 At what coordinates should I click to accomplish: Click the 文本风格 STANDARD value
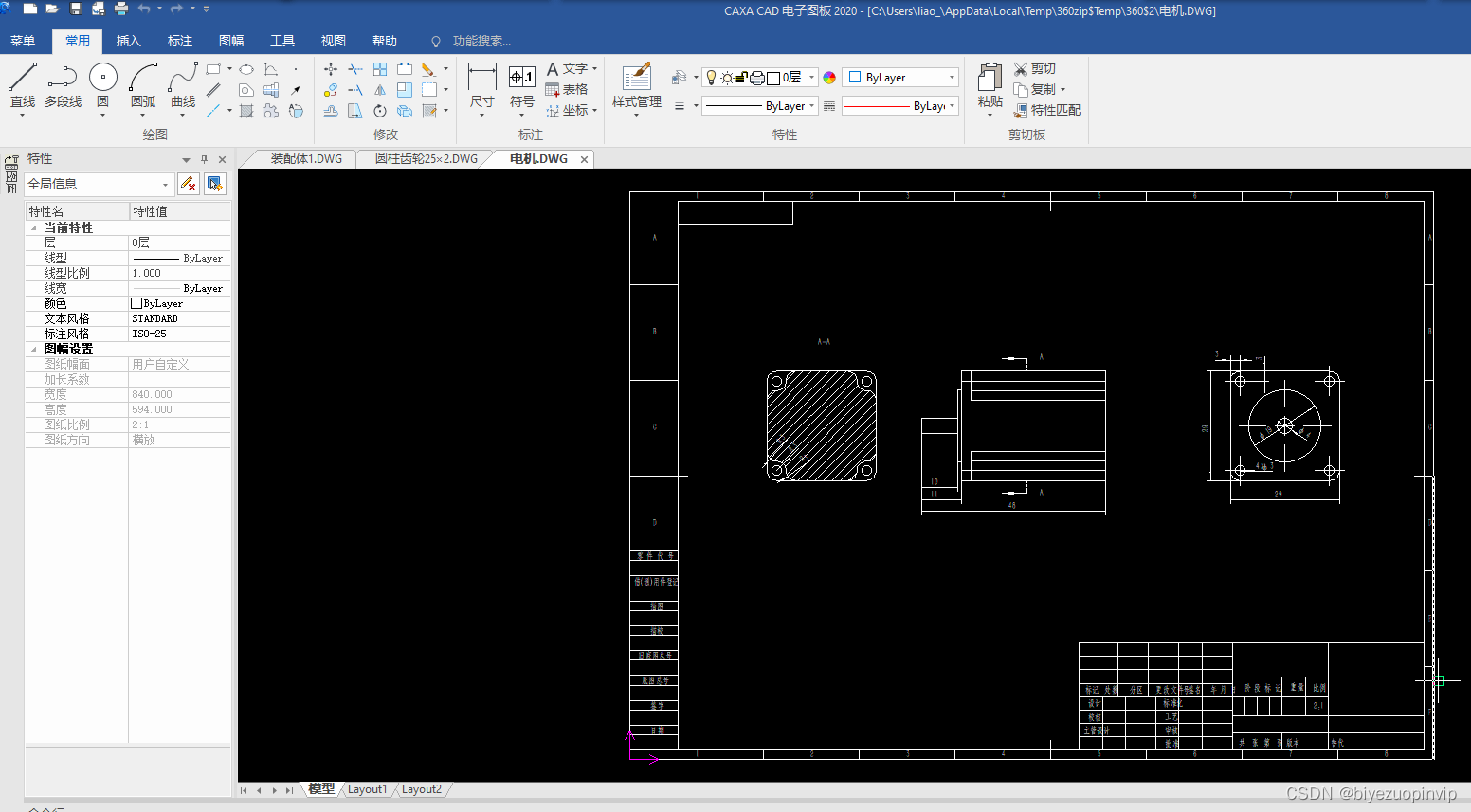tap(179, 318)
